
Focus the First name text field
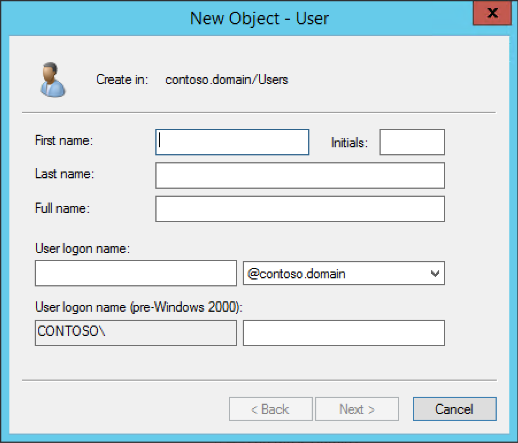pyautogui.click(x=232, y=142)
